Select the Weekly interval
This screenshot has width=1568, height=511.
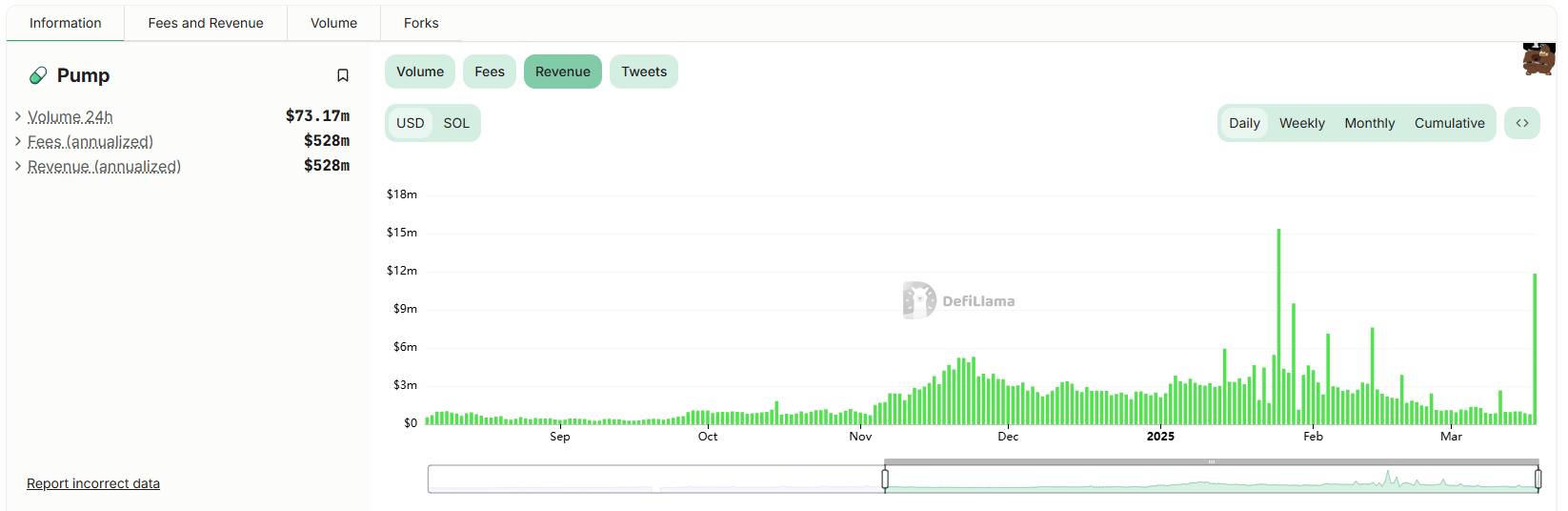pos(1302,123)
